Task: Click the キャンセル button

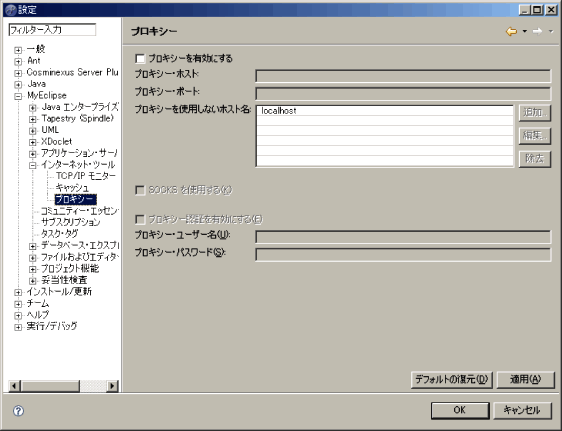Action: click(x=522, y=410)
